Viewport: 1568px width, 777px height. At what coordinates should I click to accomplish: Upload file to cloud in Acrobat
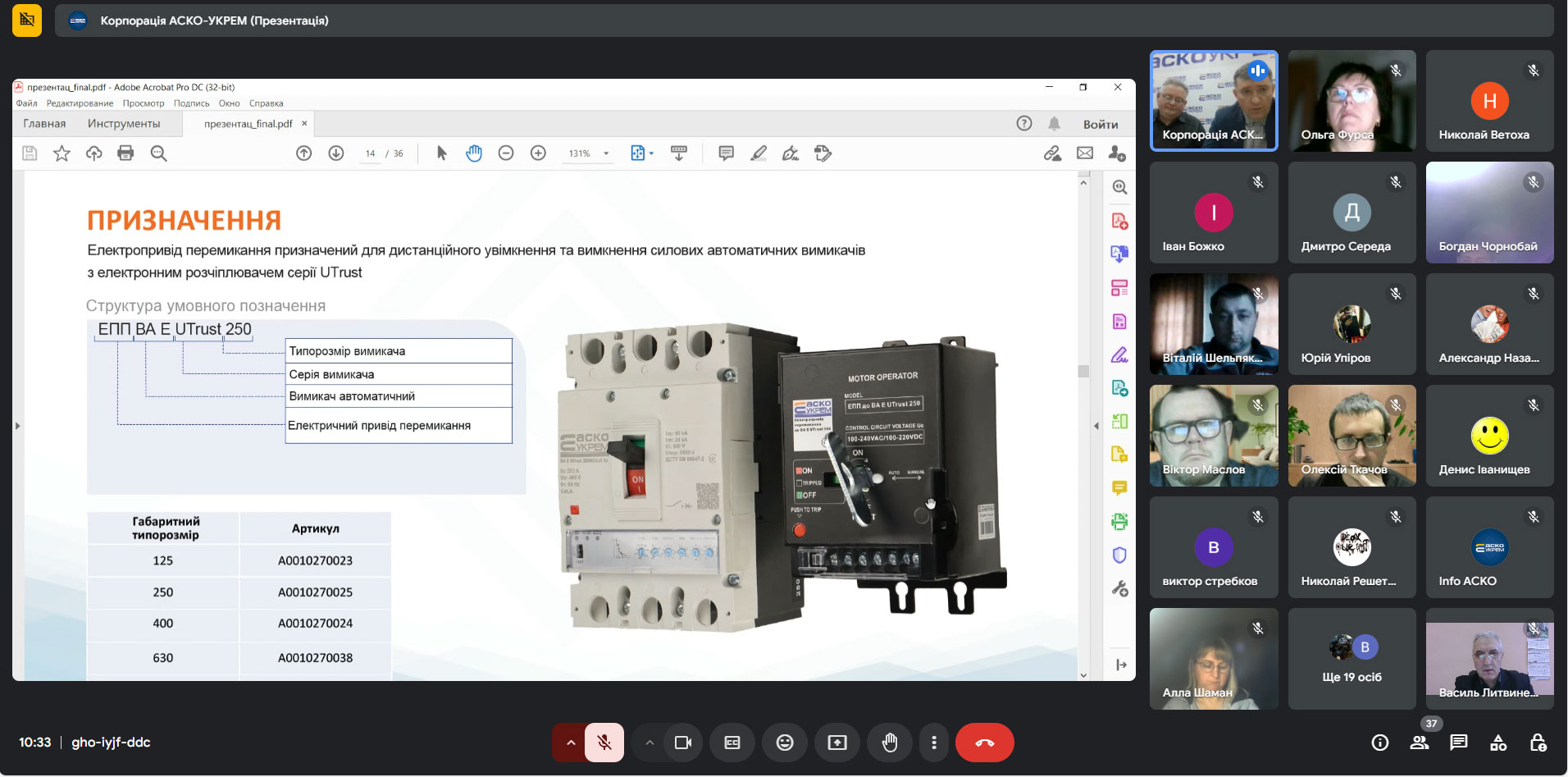[x=93, y=153]
